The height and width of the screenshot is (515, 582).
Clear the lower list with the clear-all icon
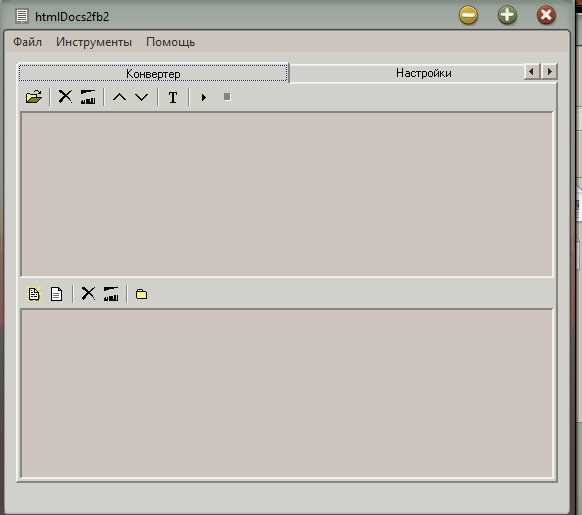[x=111, y=294]
